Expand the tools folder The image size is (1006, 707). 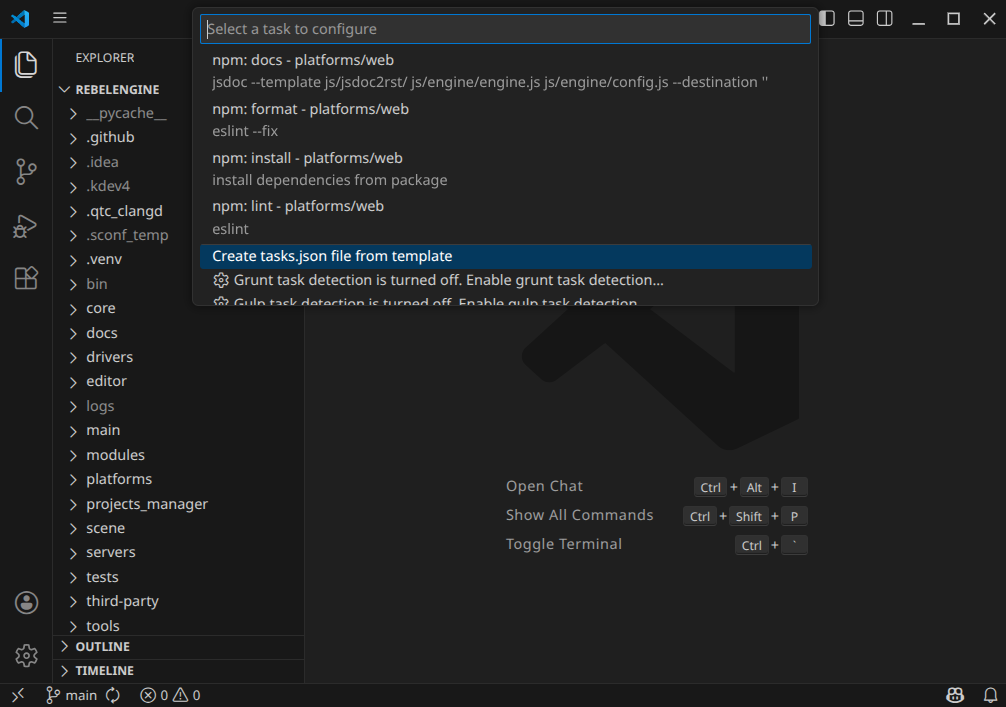[x=178, y=625]
